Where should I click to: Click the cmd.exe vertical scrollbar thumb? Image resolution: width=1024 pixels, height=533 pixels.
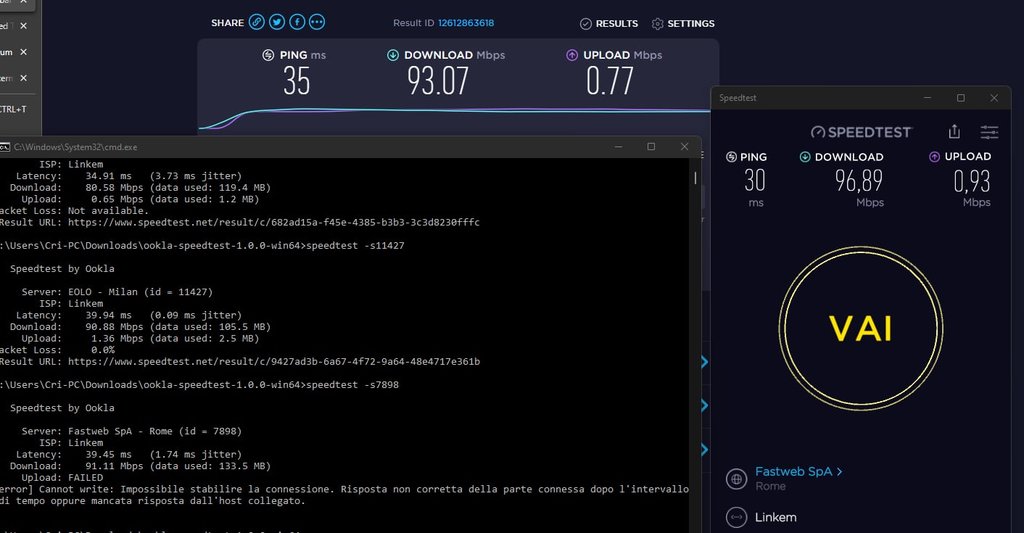coord(695,178)
